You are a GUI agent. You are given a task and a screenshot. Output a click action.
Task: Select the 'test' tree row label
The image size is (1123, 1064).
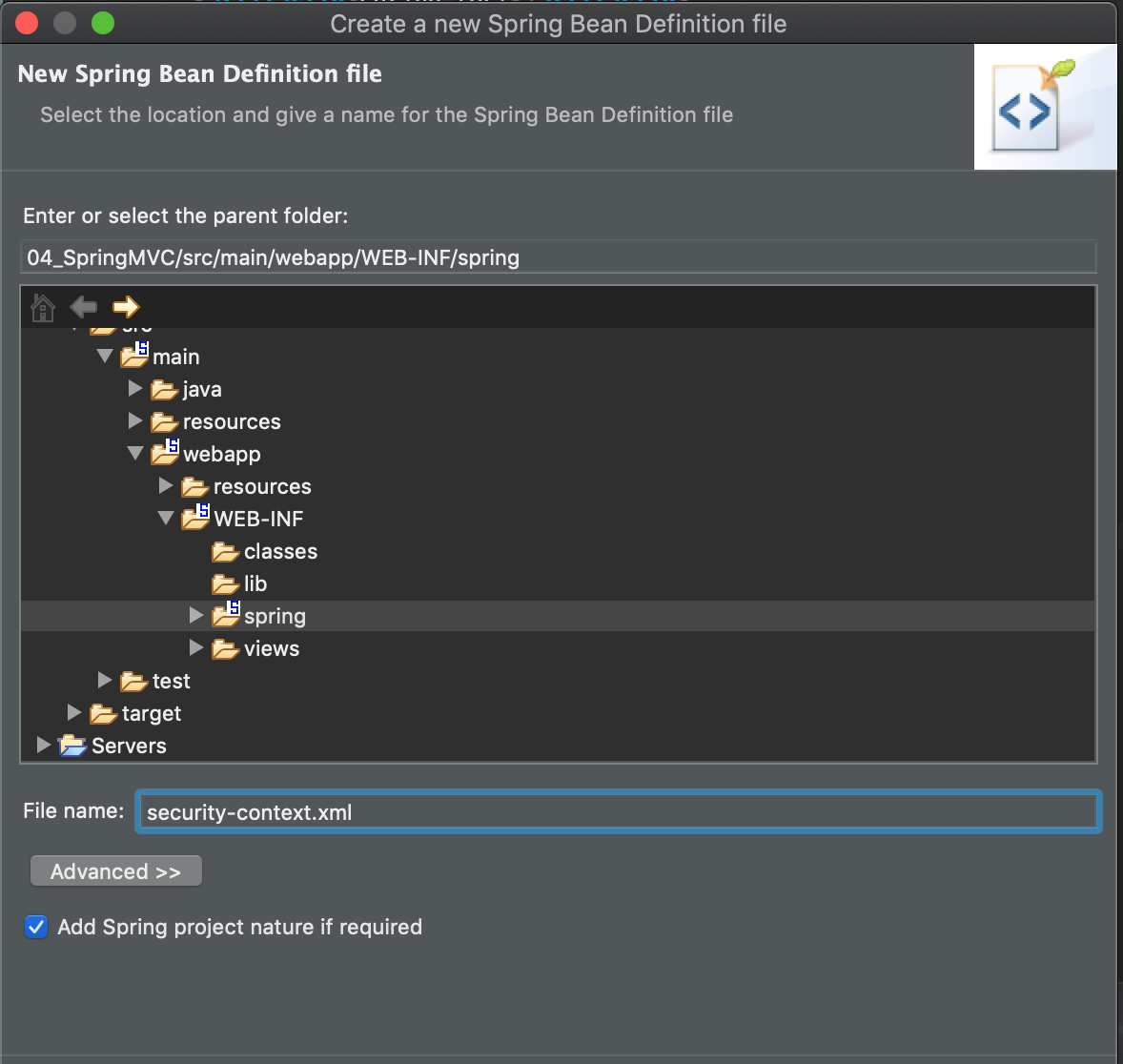(x=172, y=682)
